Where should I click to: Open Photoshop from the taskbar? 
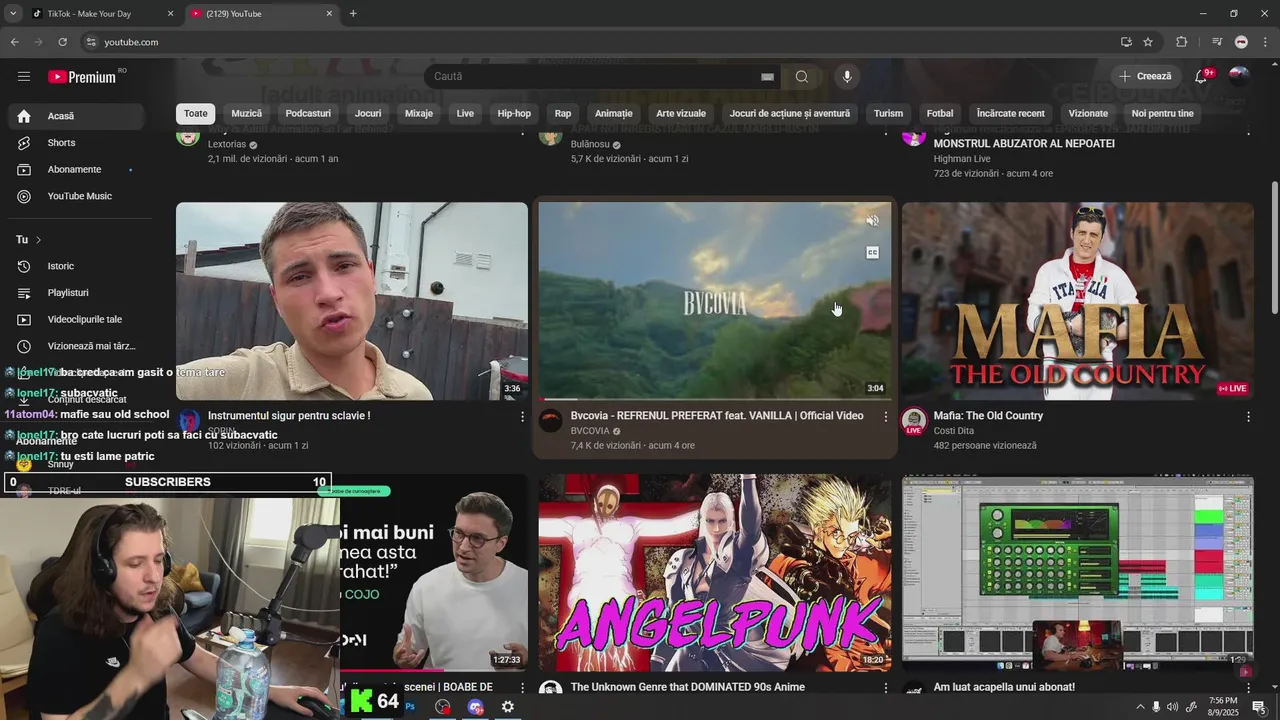pos(410,707)
